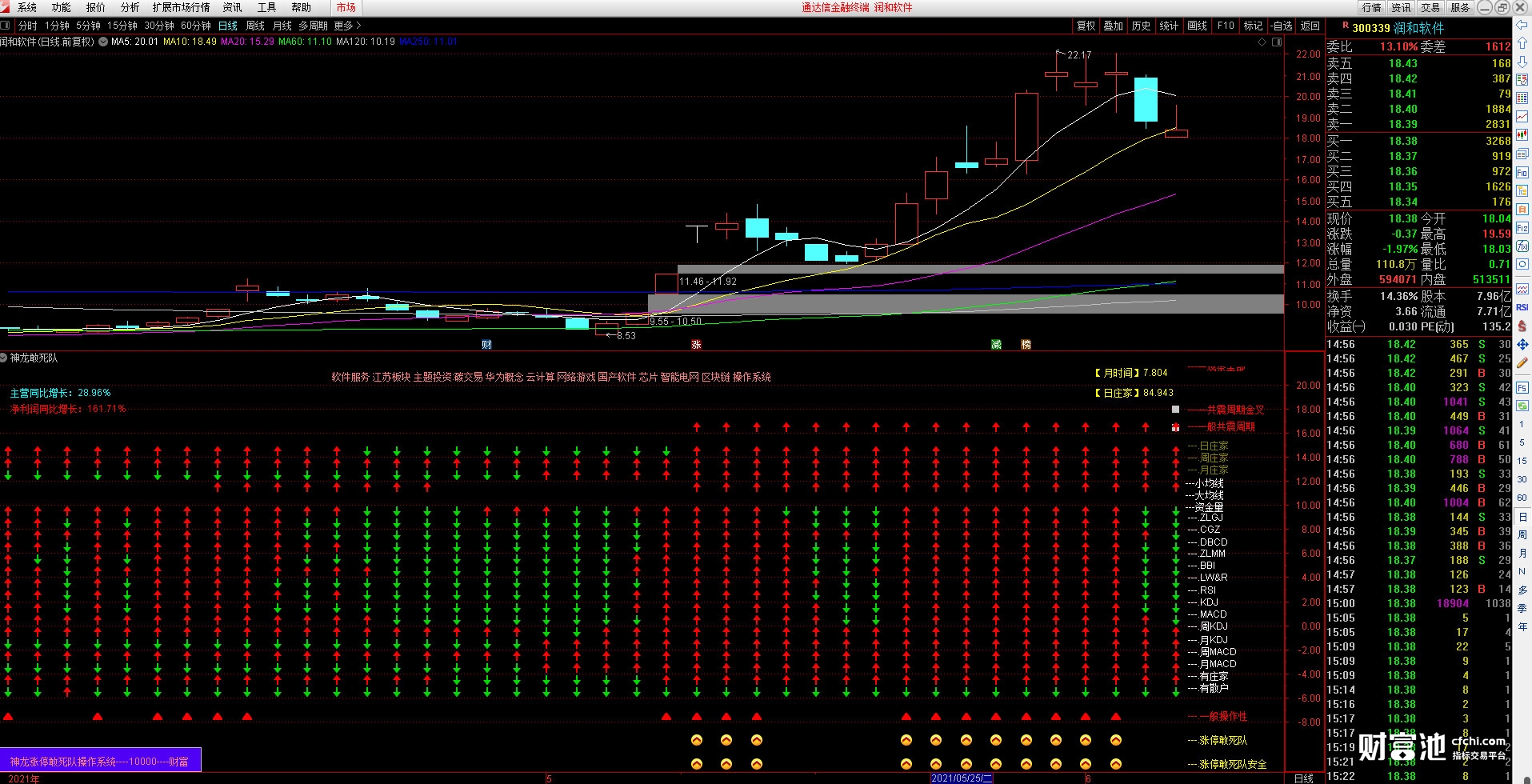
Task: Click the 服务 button at top right
Action: 1461,7
